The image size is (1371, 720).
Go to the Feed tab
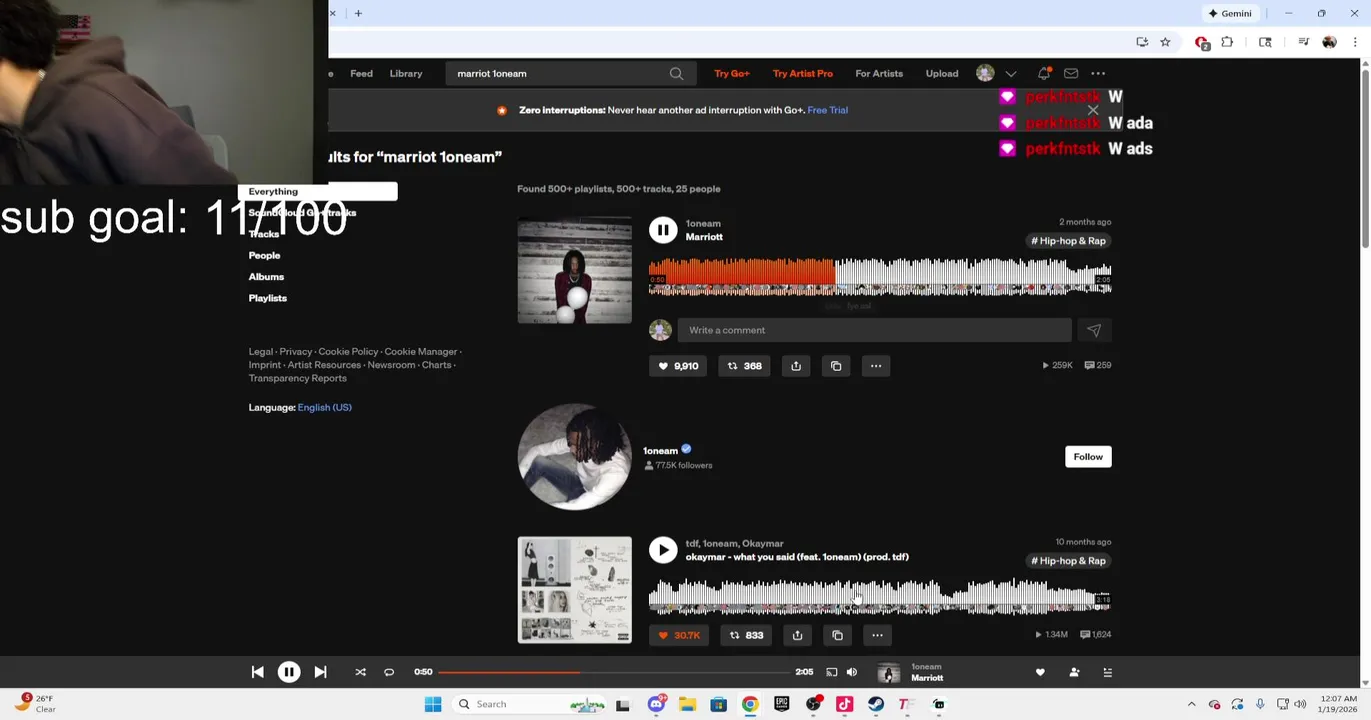[361, 73]
